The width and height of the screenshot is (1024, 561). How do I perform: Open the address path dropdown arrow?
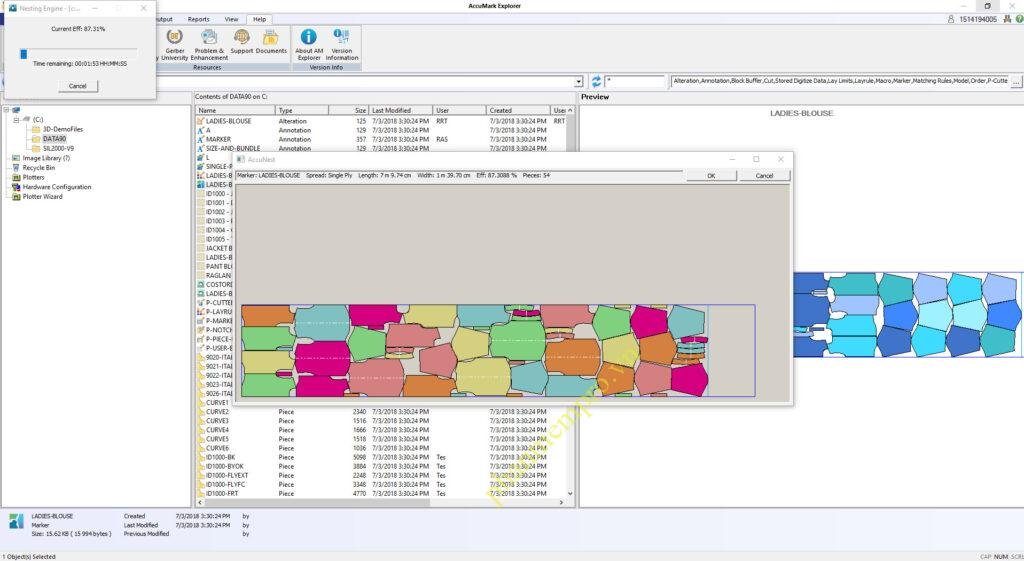578,81
